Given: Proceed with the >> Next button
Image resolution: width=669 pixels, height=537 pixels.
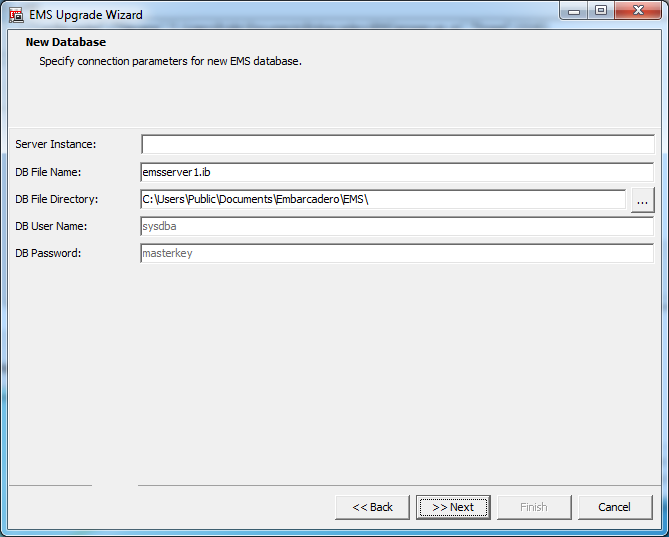Looking at the screenshot, I should (x=453, y=507).
